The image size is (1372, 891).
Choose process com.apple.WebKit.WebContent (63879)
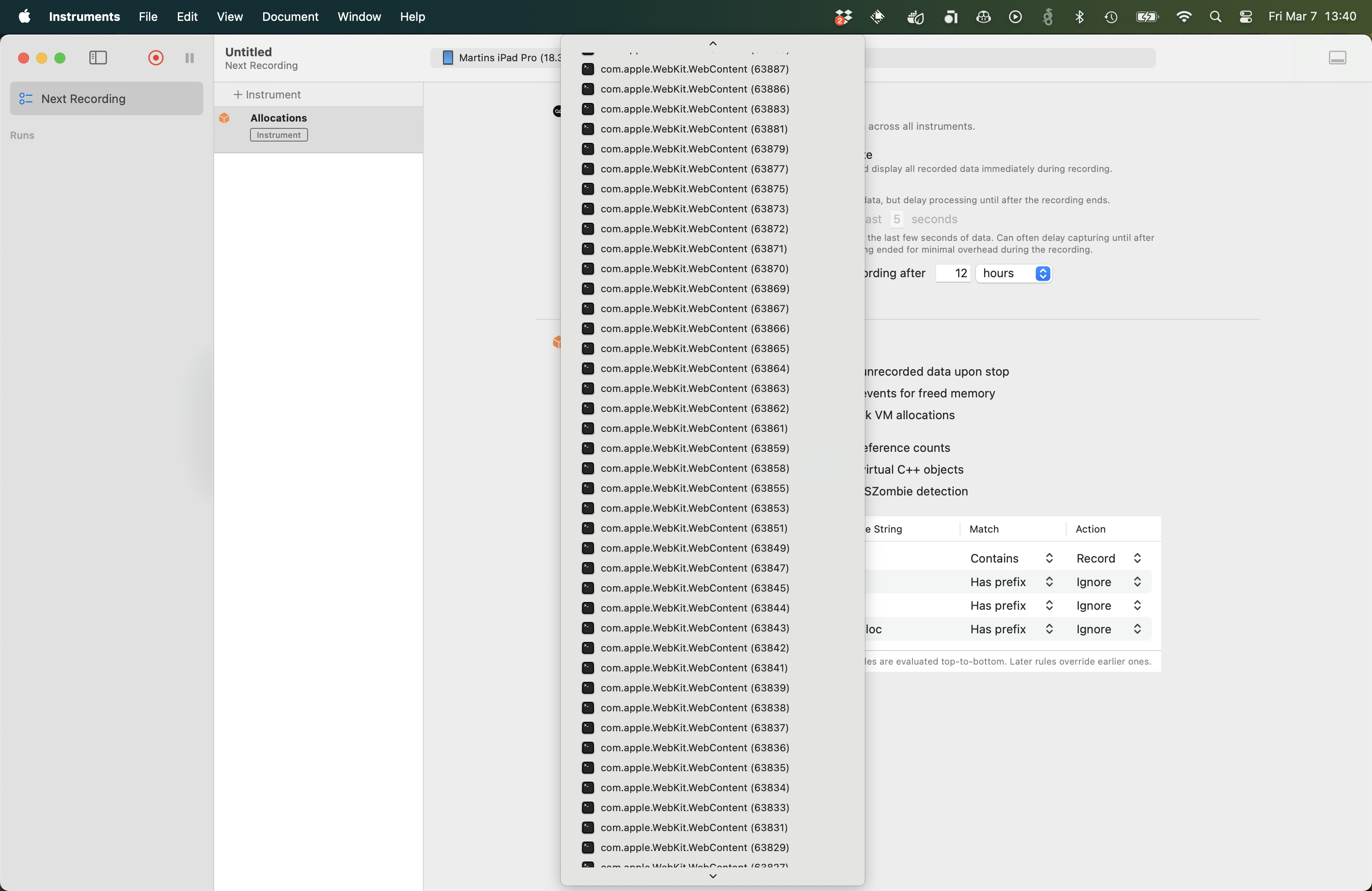712,149
